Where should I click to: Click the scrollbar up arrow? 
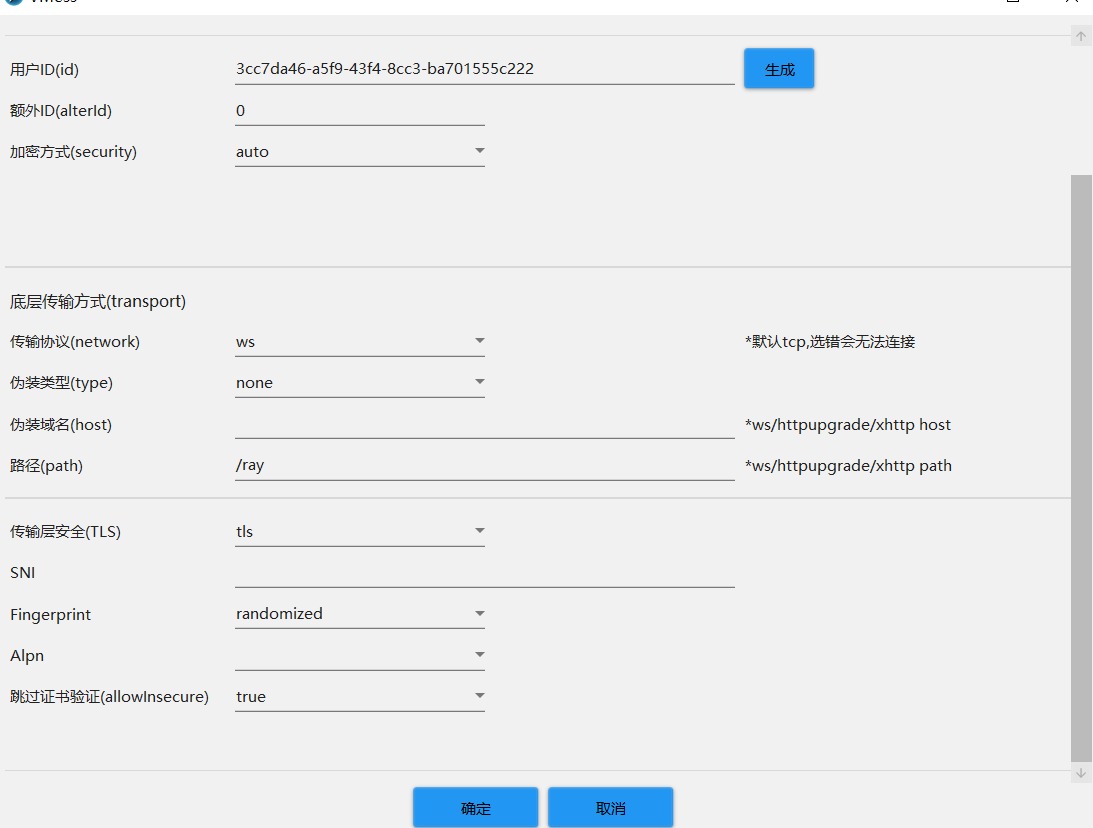coord(1081,37)
